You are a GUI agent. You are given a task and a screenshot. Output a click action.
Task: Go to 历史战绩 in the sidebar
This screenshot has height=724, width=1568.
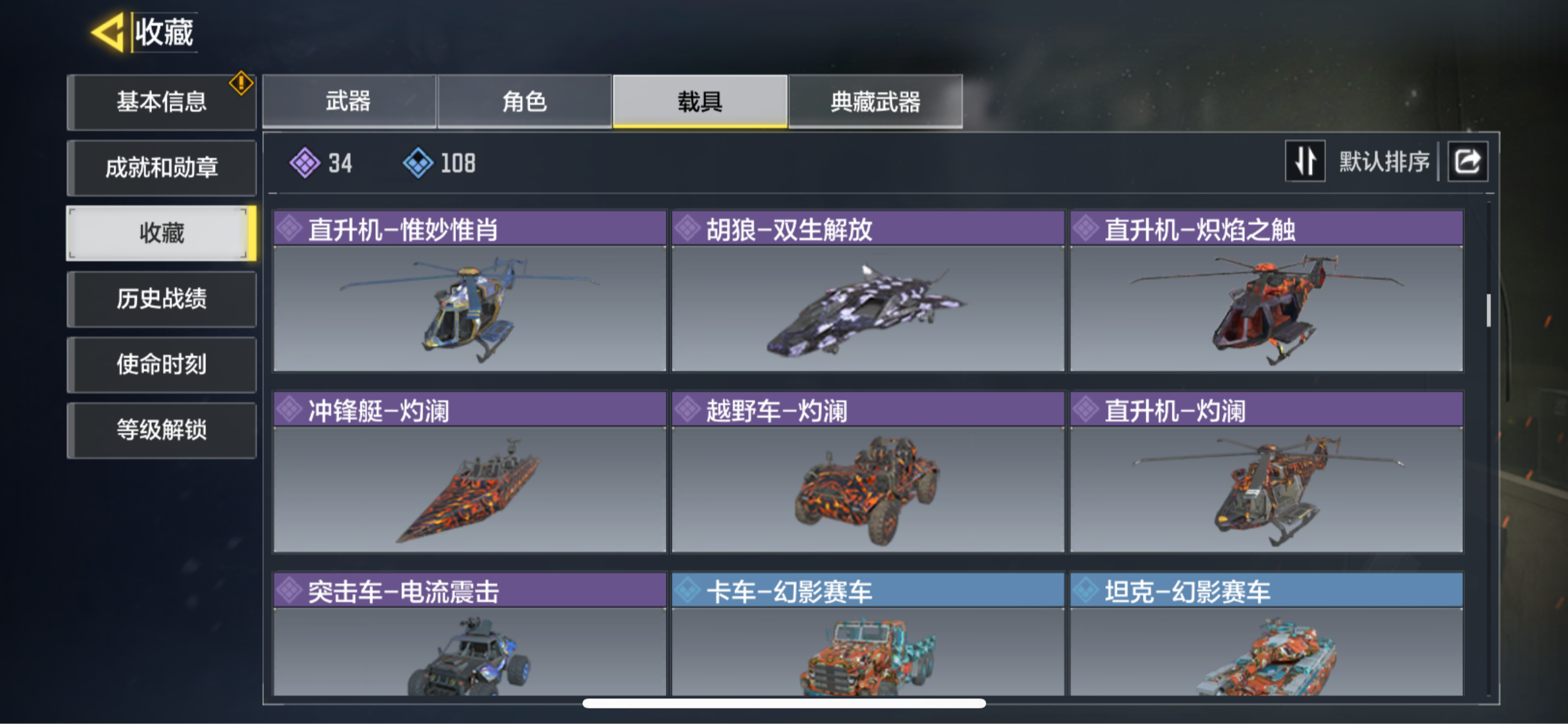point(162,299)
